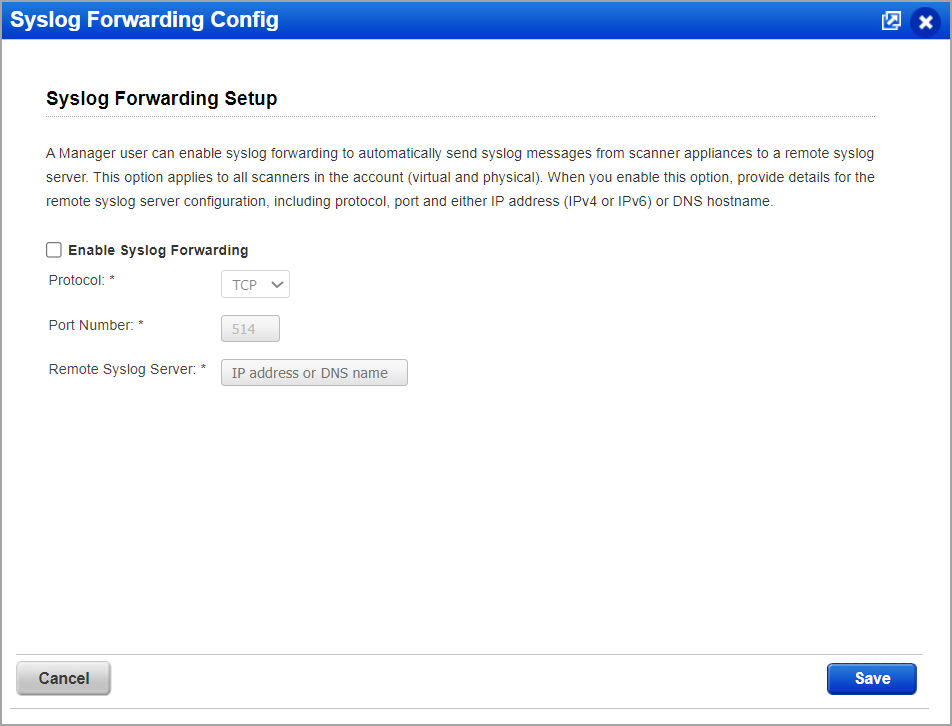
Task: Click the expand-arrow icon in title bar
Action: click(890, 20)
